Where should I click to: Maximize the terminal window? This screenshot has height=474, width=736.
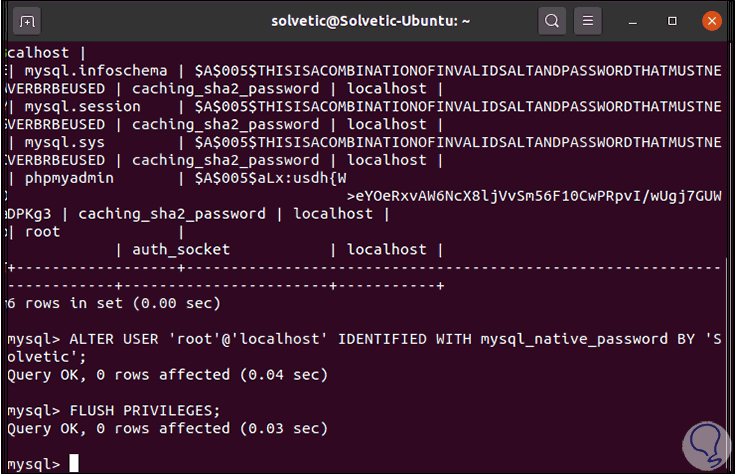(x=671, y=20)
